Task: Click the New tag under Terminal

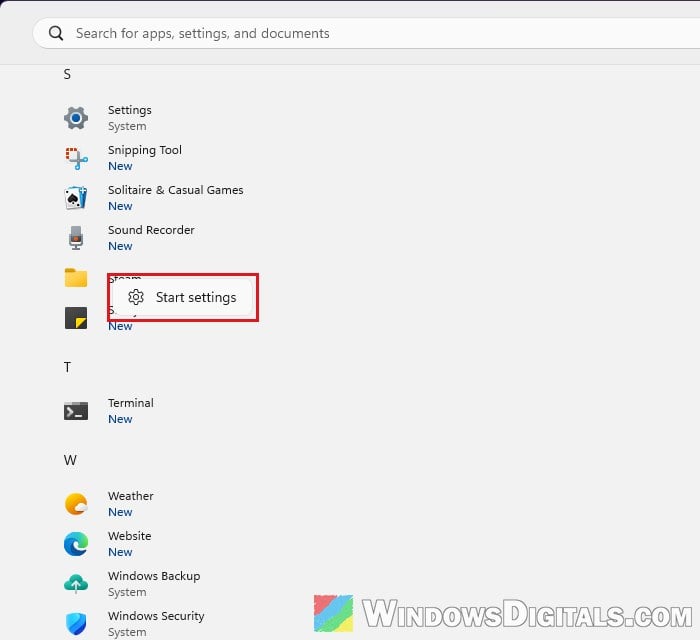Action: (120, 419)
